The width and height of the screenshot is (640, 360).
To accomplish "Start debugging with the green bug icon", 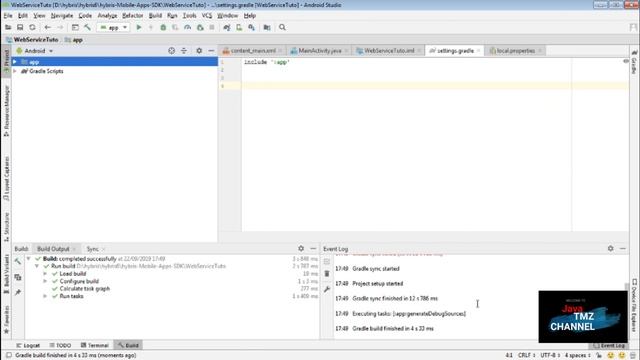I will [x=163, y=27].
